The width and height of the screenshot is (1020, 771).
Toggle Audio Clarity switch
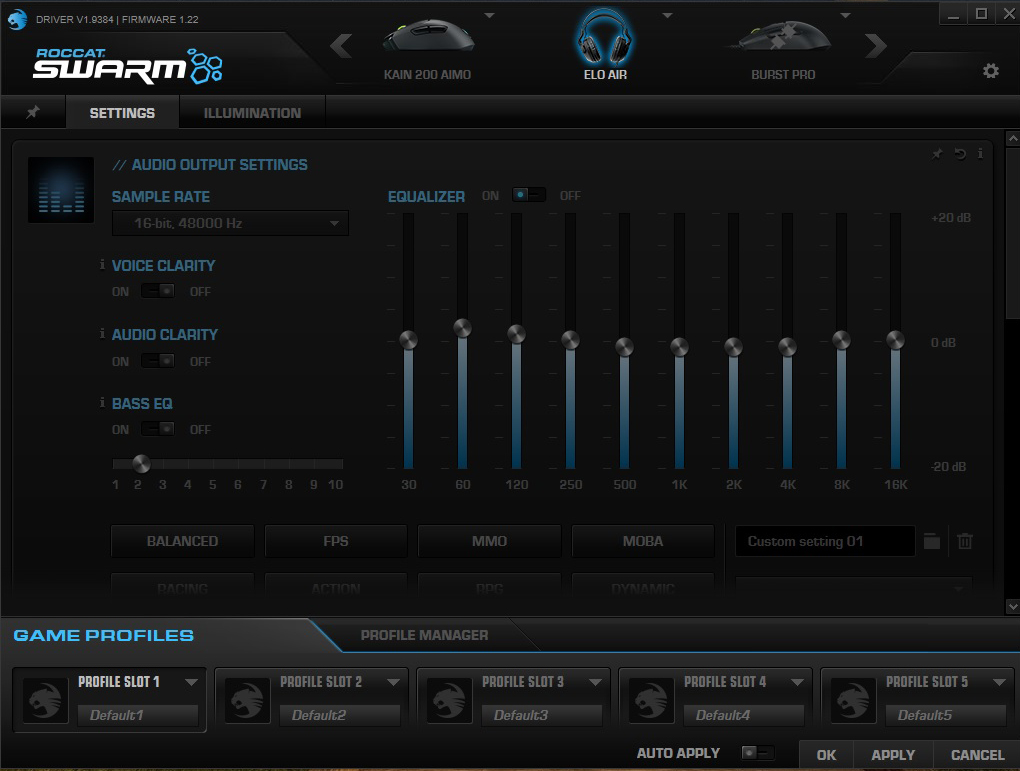point(158,360)
